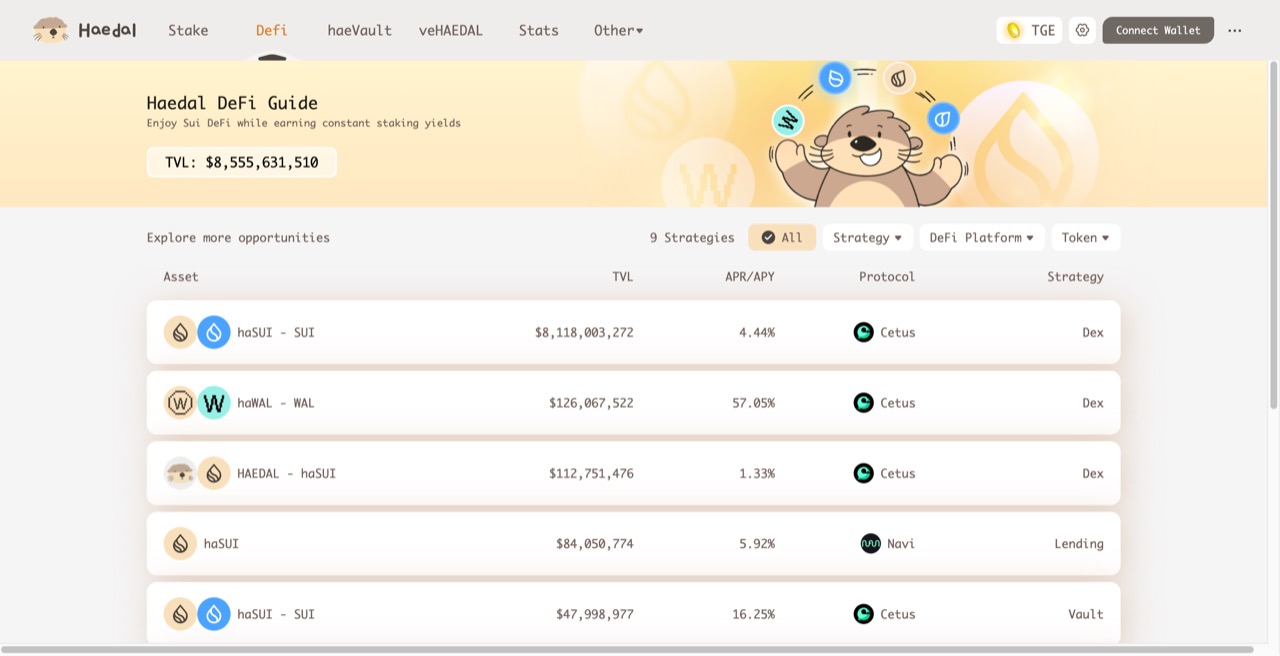Open the Other navigation menu

click(x=618, y=30)
